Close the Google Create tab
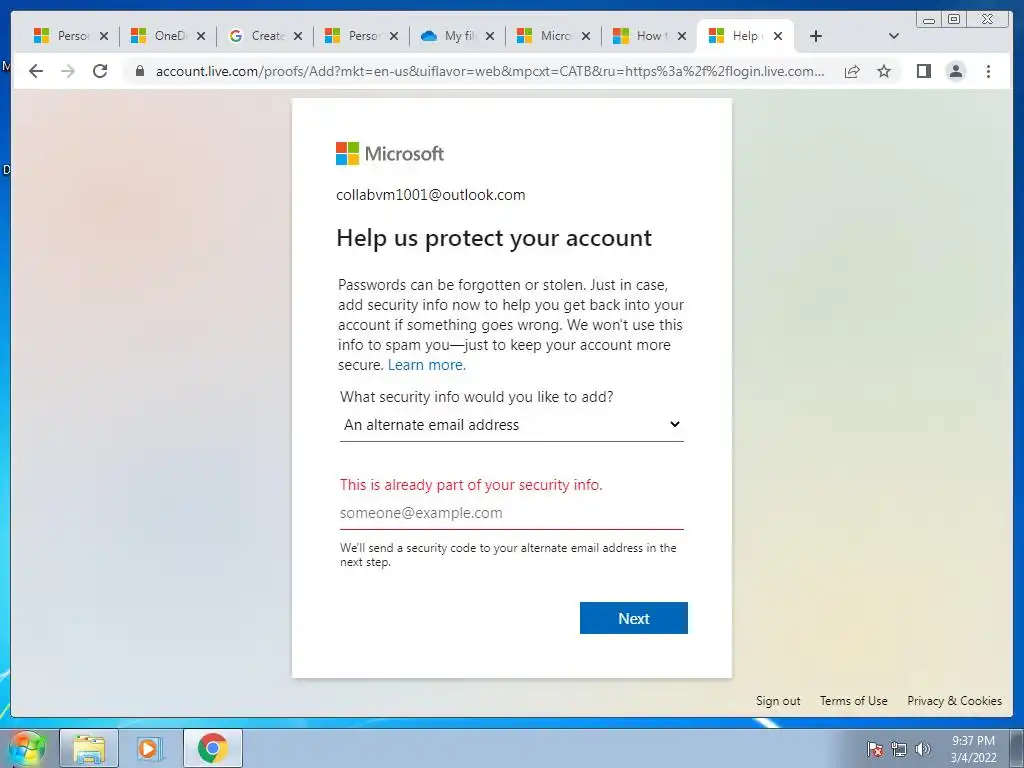Image resolution: width=1024 pixels, height=768 pixels. (x=297, y=36)
